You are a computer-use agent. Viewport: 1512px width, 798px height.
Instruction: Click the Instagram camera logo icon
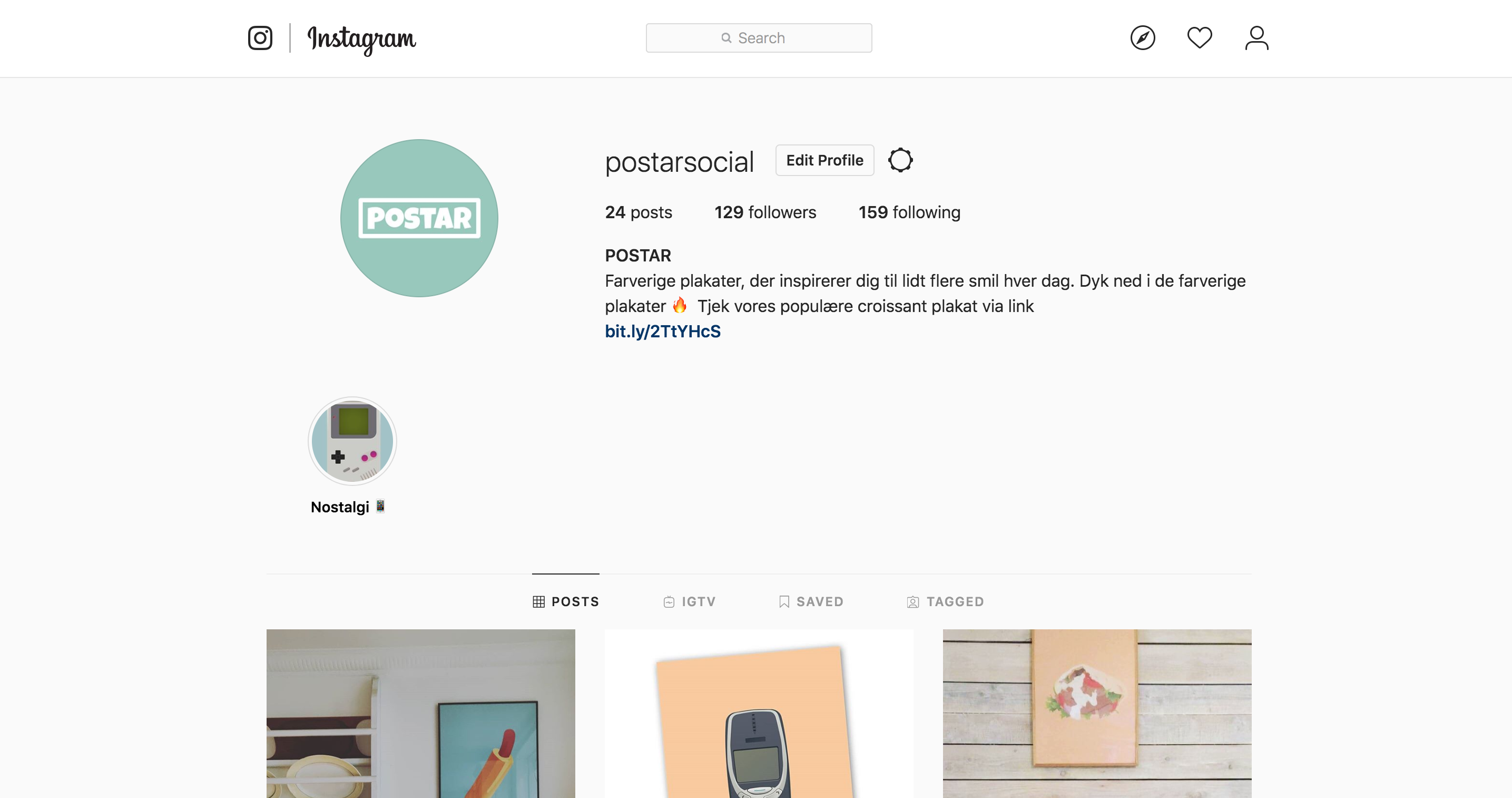pos(260,38)
